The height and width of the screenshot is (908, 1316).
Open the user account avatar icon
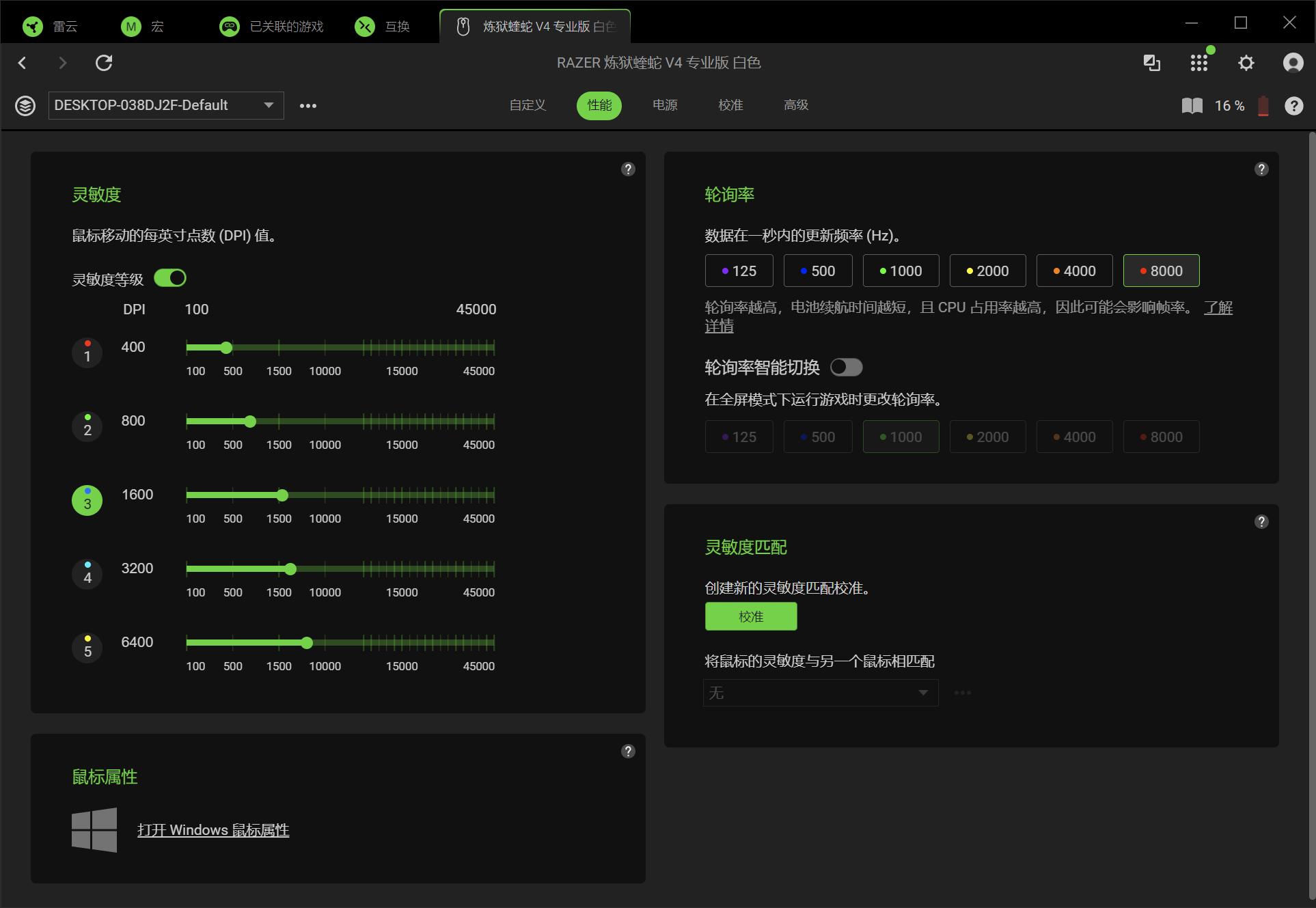(1293, 63)
